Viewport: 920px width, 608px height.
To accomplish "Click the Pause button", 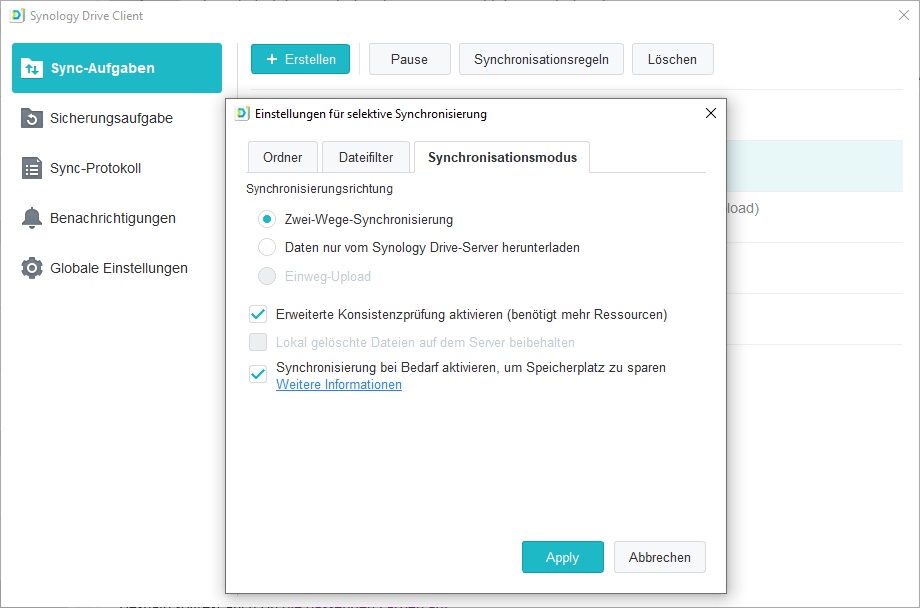I will [410, 59].
